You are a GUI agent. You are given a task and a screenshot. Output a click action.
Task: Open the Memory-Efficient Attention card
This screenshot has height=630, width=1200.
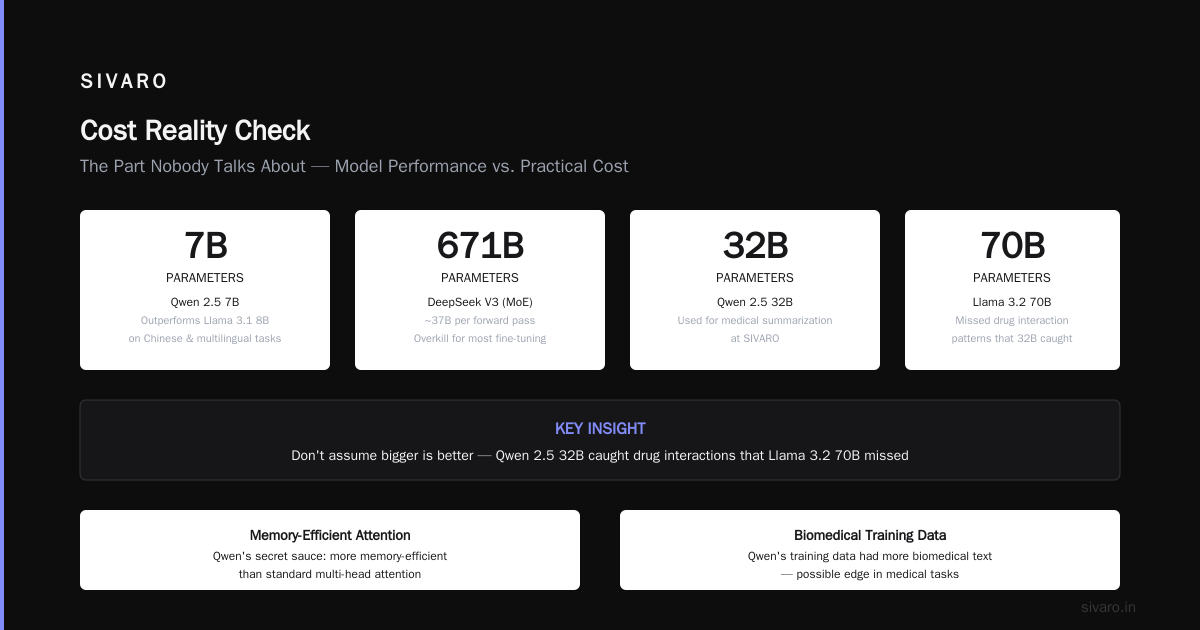[x=330, y=550]
